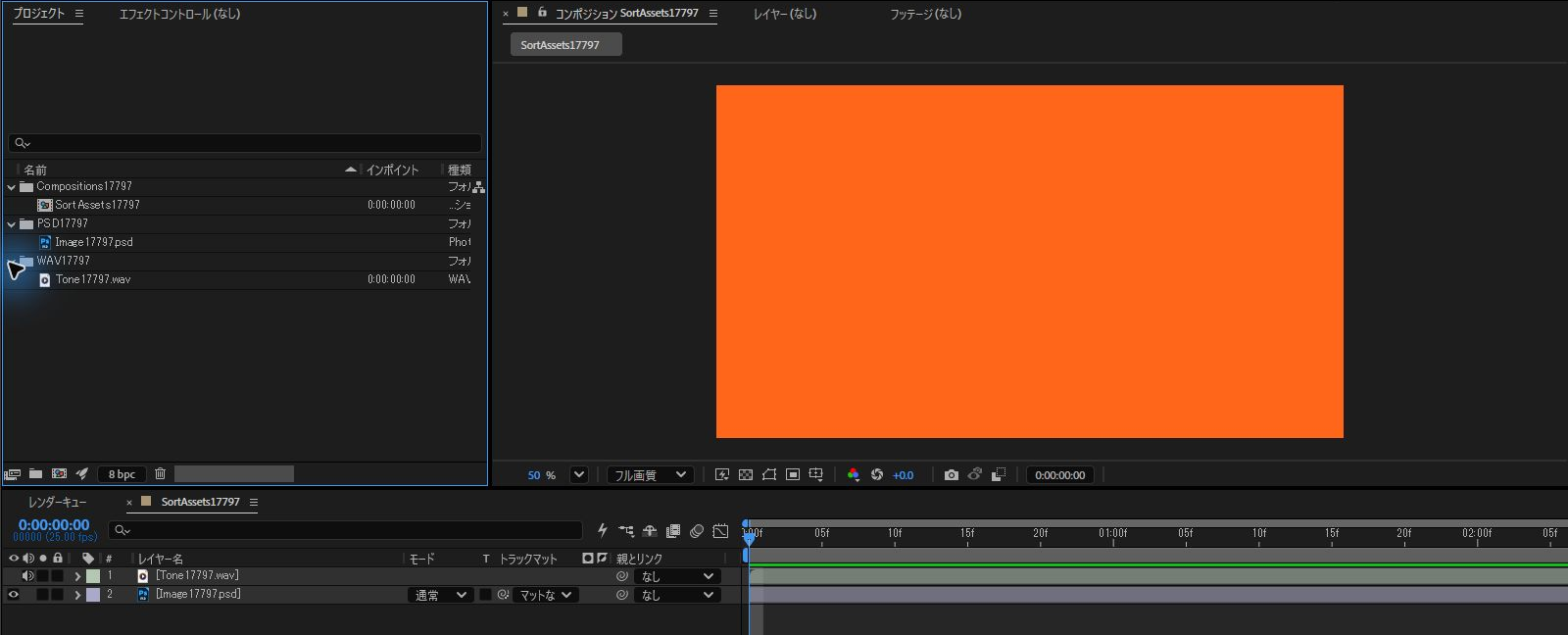This screenshot has width=1568, height=635.
Task: Open grid and guide options icon
Action: (815, 475)
